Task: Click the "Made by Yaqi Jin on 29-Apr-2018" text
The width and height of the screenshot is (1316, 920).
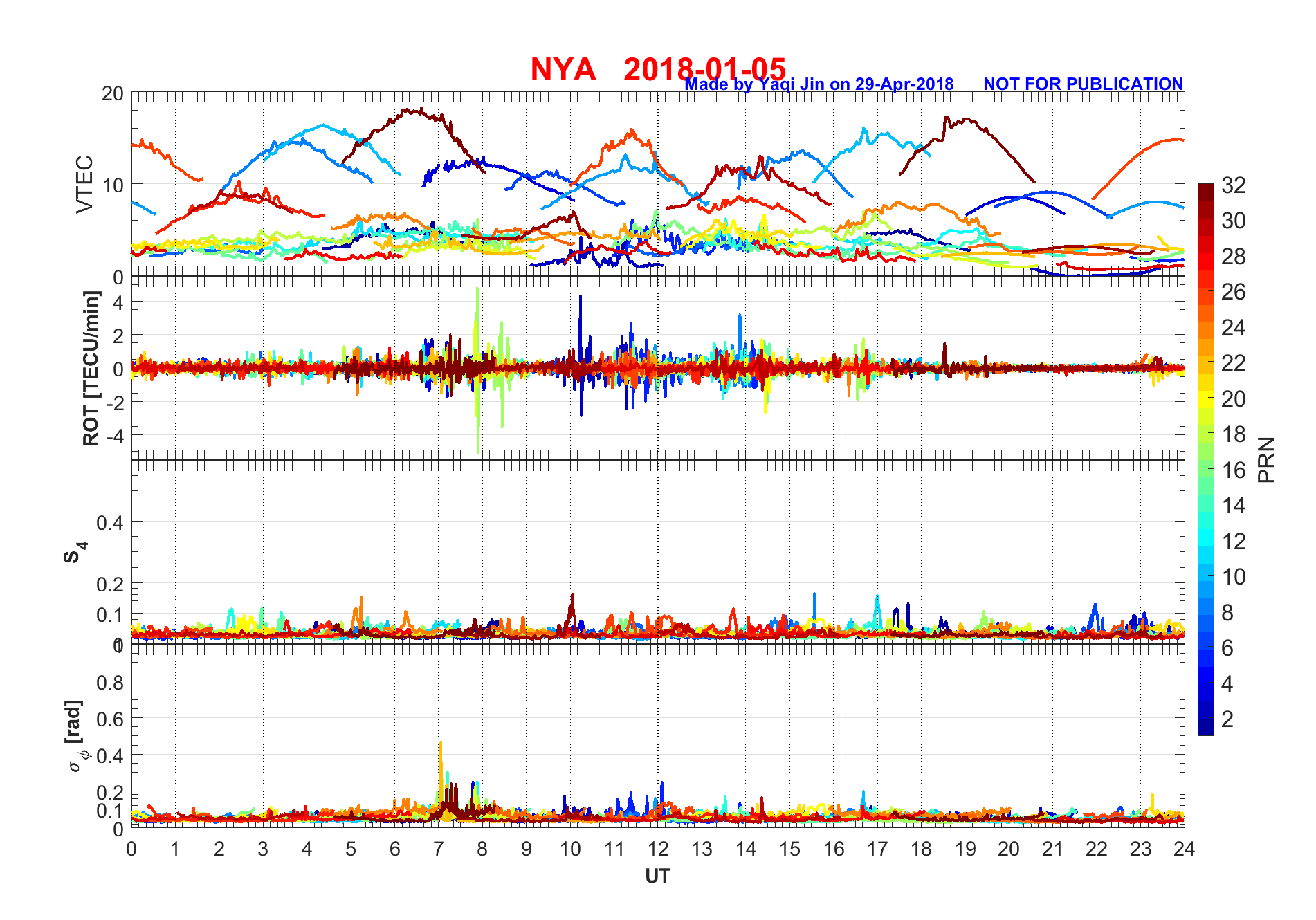Action: click(x=819, y=84)
